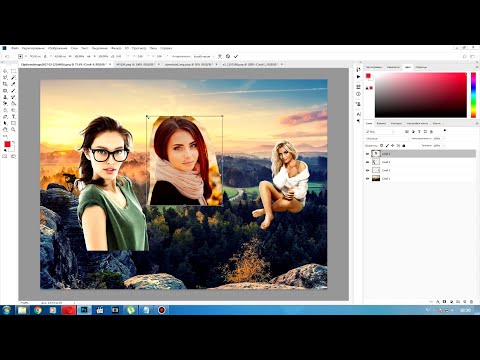
Task: Open the Adjustments panel circle icon
Action: pos(358,94)
